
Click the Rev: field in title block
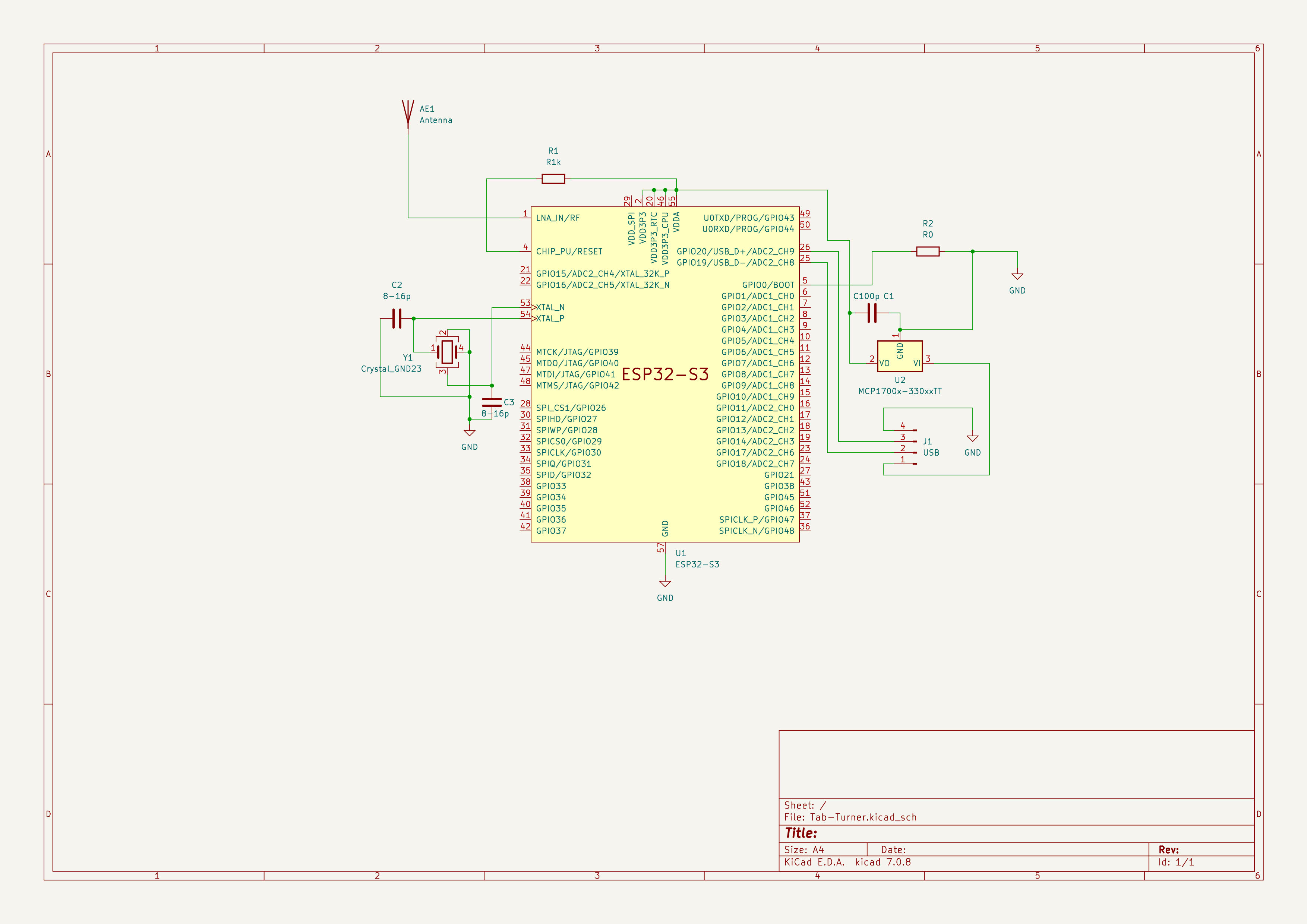(x=1168, y=849)
